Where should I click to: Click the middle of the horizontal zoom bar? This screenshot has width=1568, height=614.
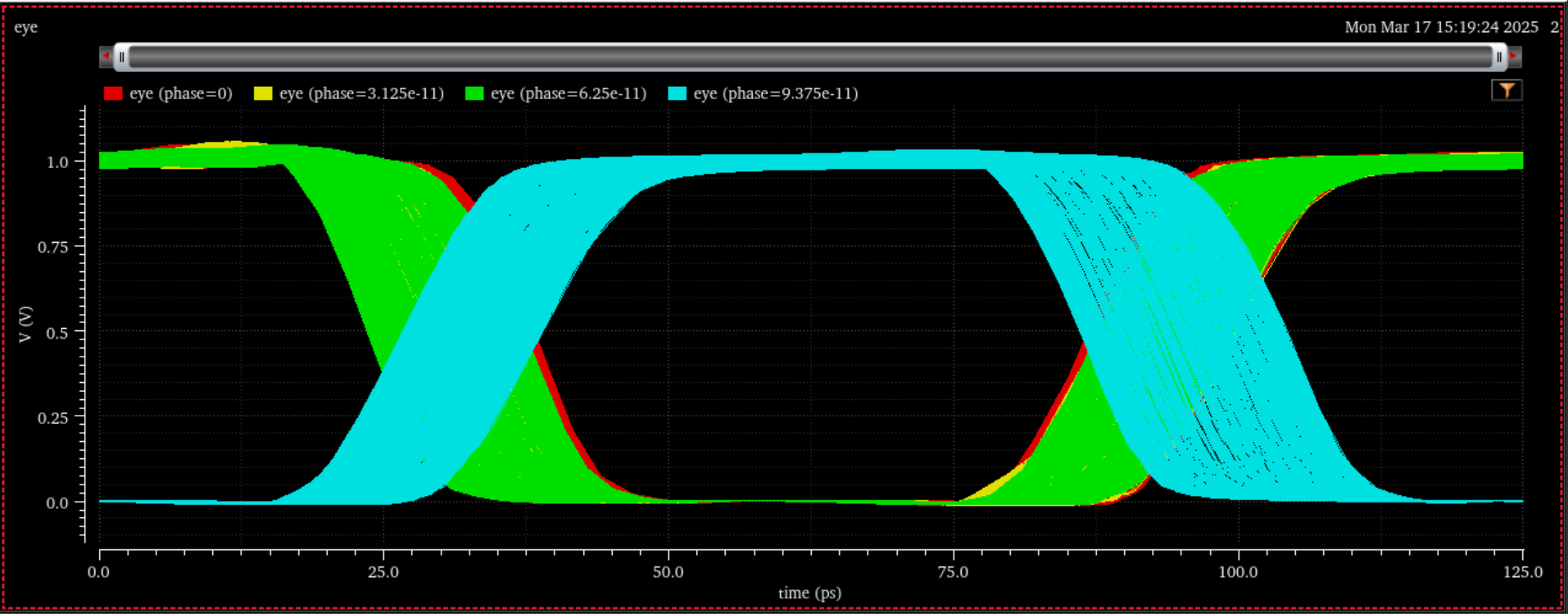(x=810, y=57)
